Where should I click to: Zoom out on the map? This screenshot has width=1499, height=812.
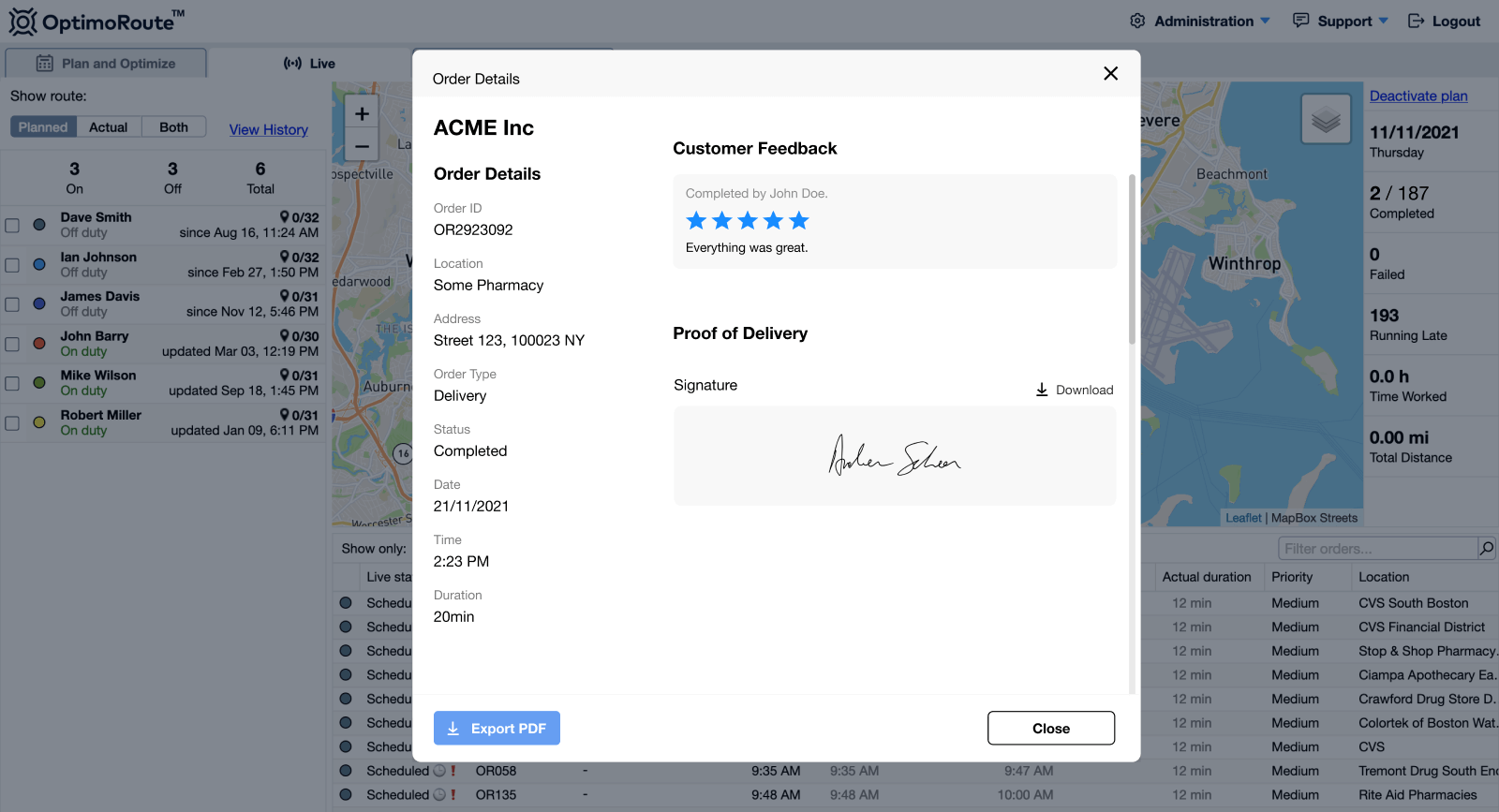(362, 146)
